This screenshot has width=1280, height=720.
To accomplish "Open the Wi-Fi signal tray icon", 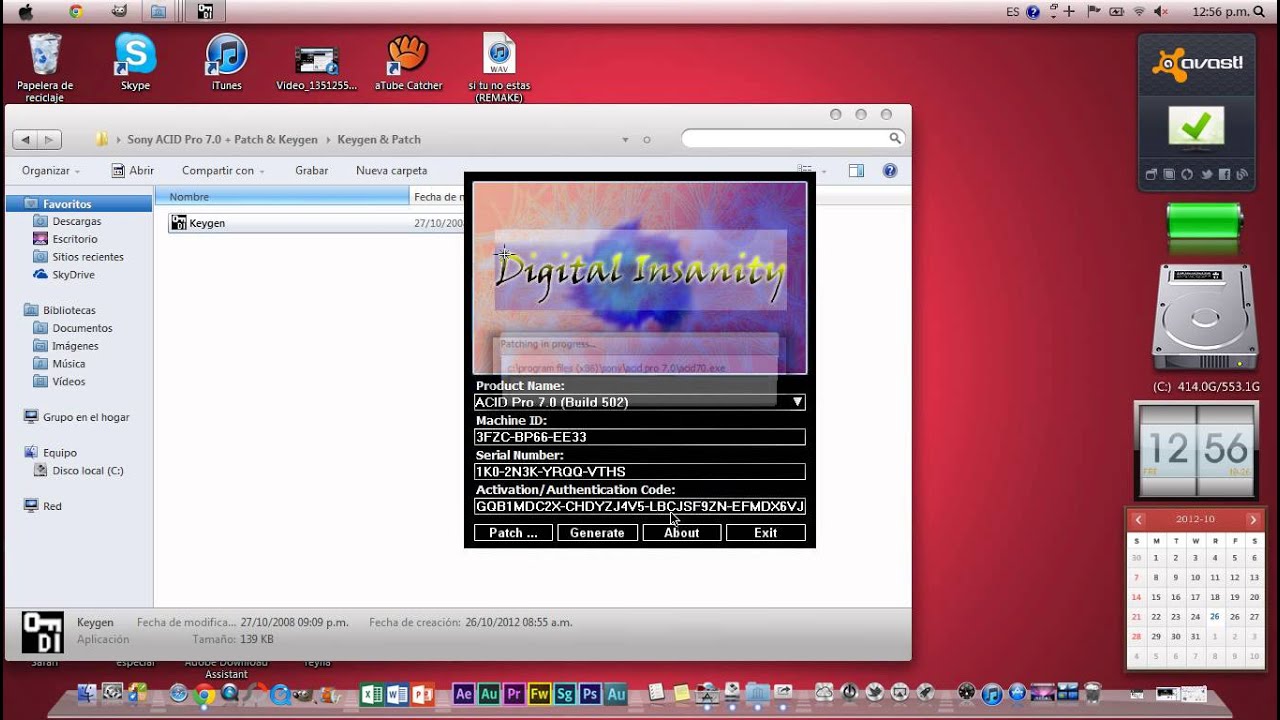I will (x=1139, y=12).
